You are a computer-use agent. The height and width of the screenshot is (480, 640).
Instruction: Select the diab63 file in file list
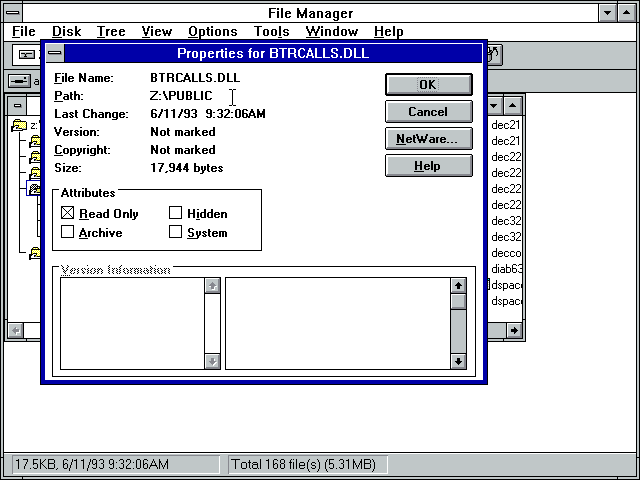click(506, 269)
